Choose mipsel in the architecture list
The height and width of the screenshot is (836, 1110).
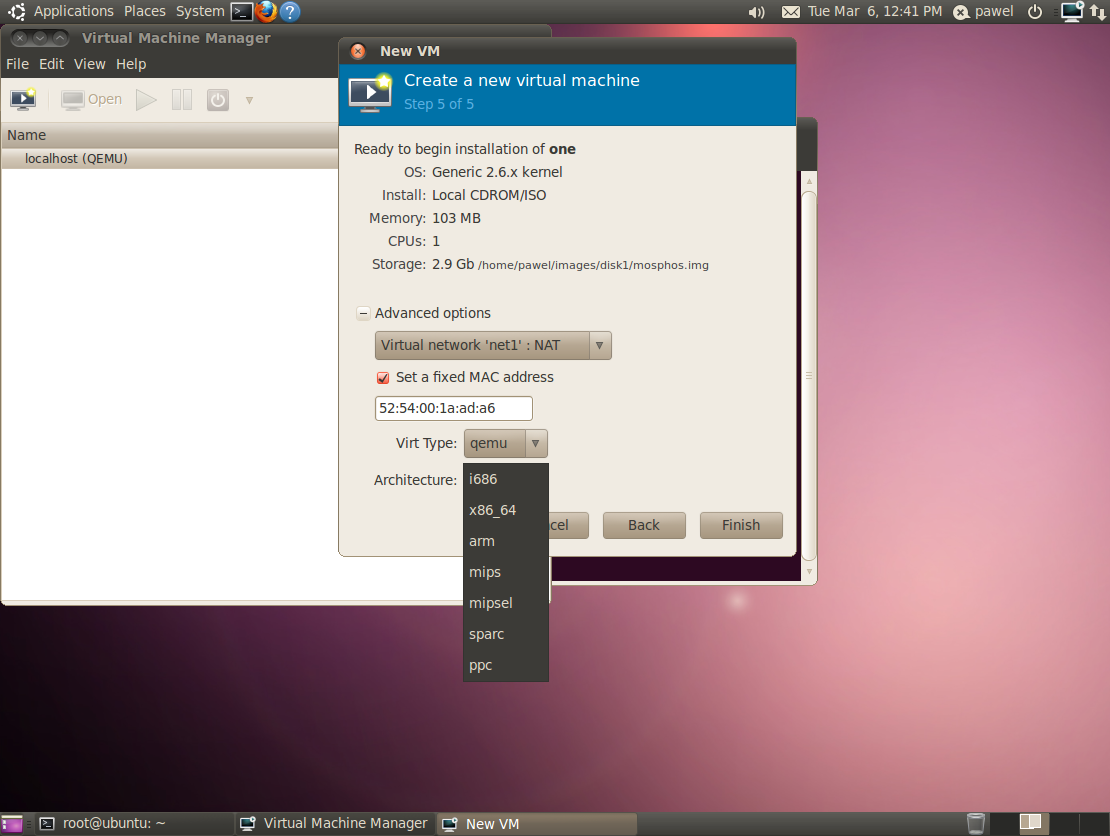(491, 603)
